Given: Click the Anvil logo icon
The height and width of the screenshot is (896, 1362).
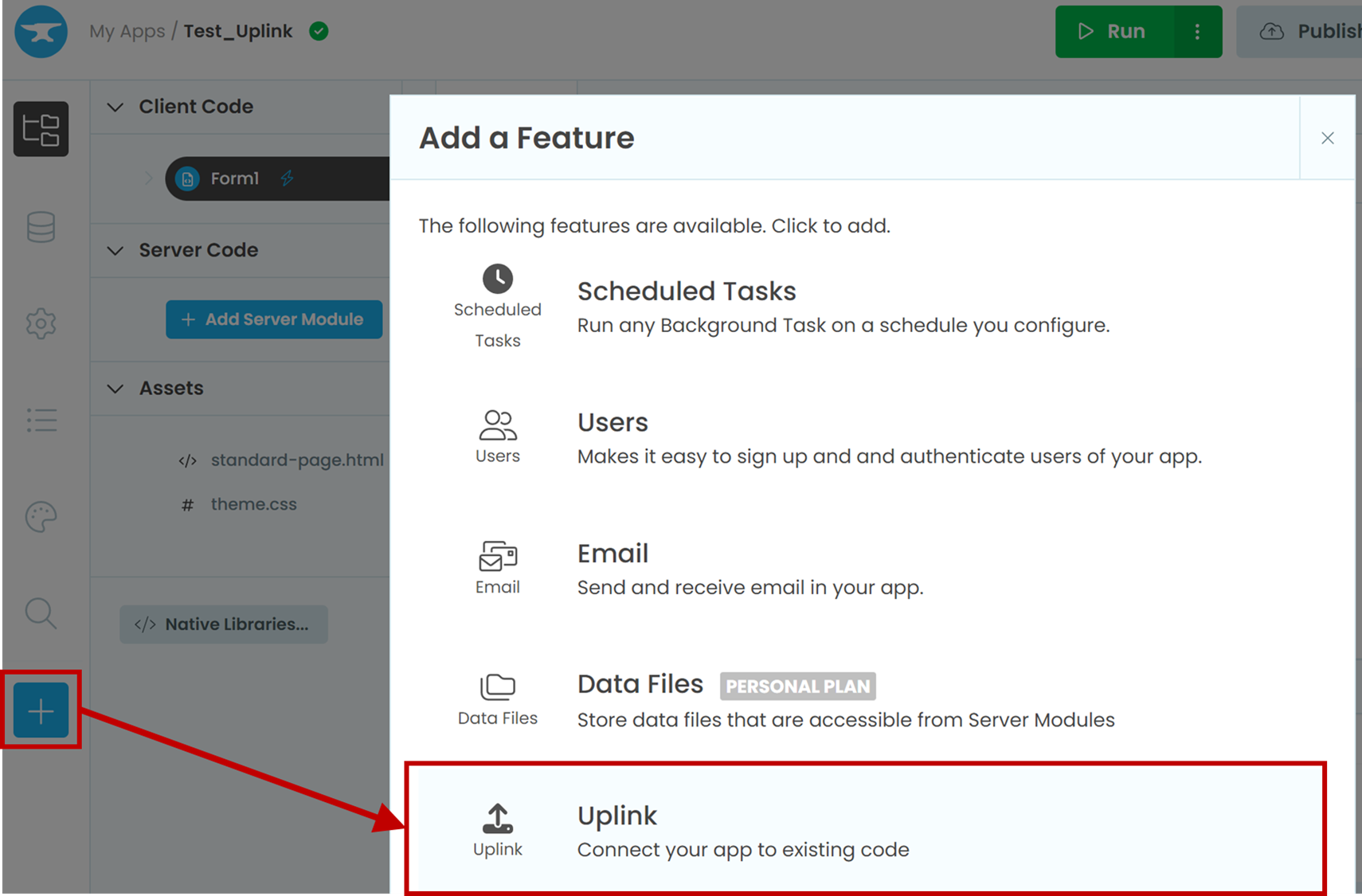Looking at the screenshot, I should point(41,32).
